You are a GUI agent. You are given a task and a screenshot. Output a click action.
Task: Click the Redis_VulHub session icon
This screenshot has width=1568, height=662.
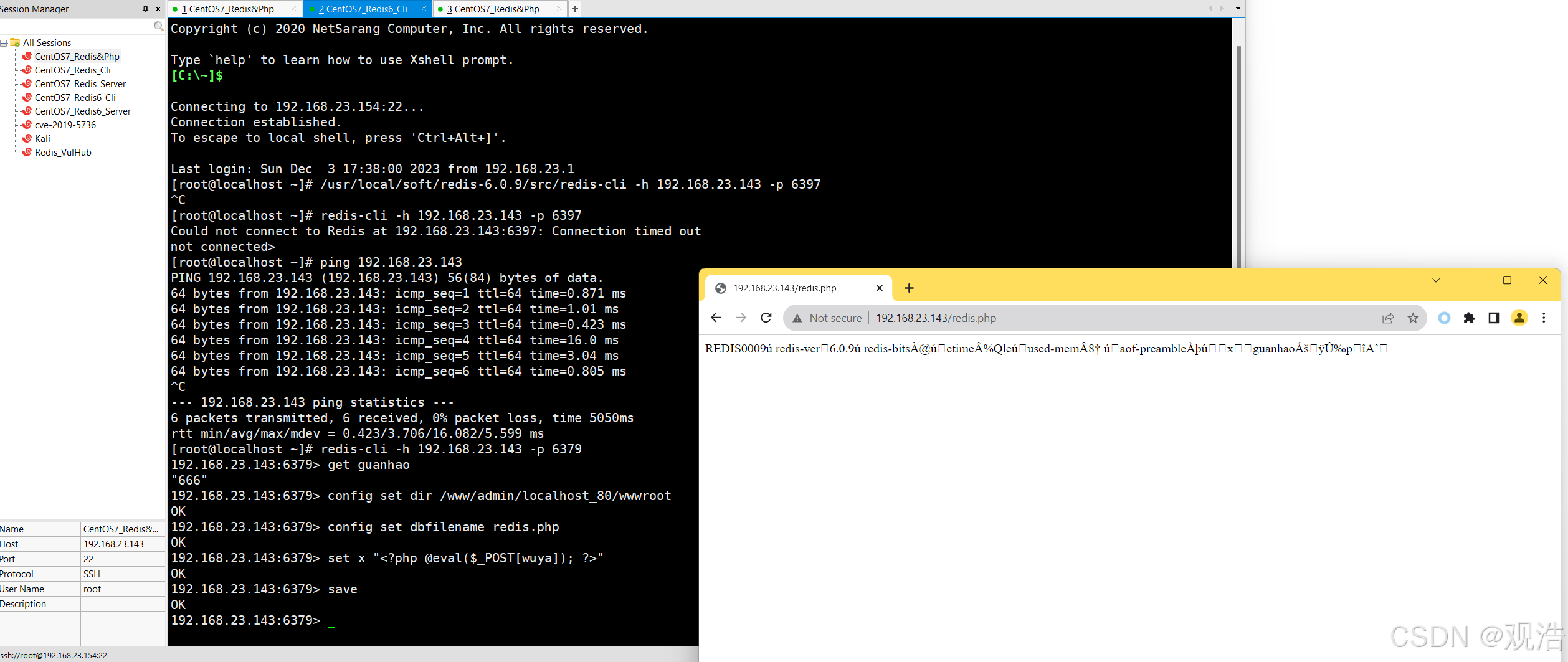tap(27, 152)
